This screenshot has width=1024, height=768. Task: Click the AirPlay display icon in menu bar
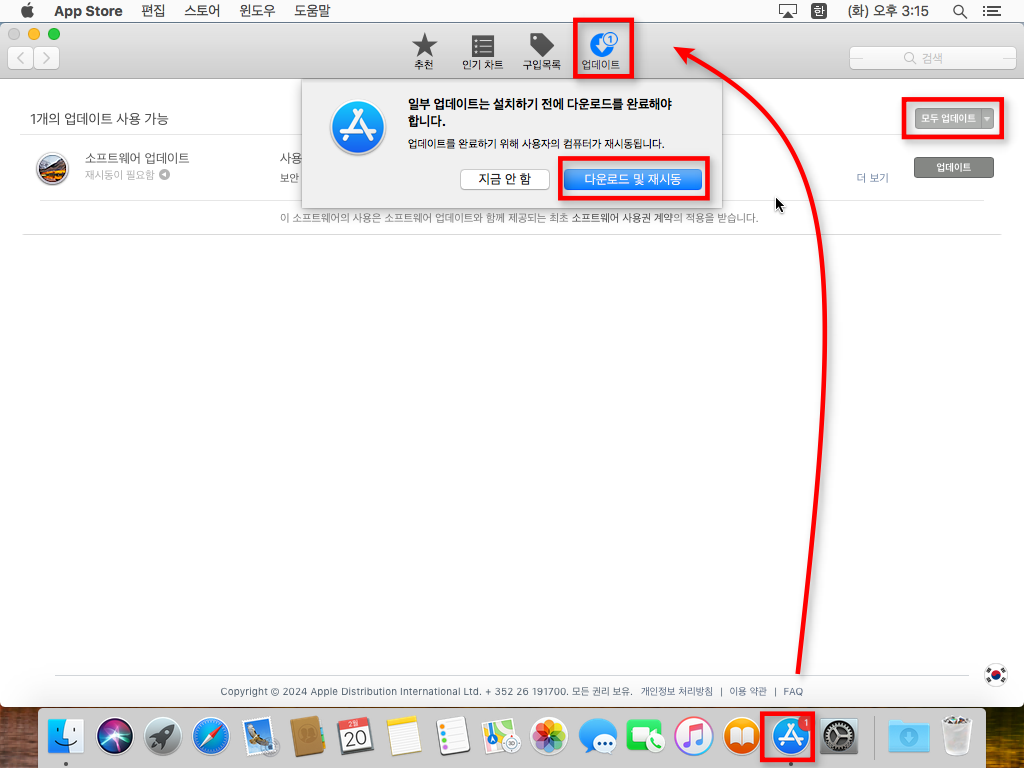(788, 11)
